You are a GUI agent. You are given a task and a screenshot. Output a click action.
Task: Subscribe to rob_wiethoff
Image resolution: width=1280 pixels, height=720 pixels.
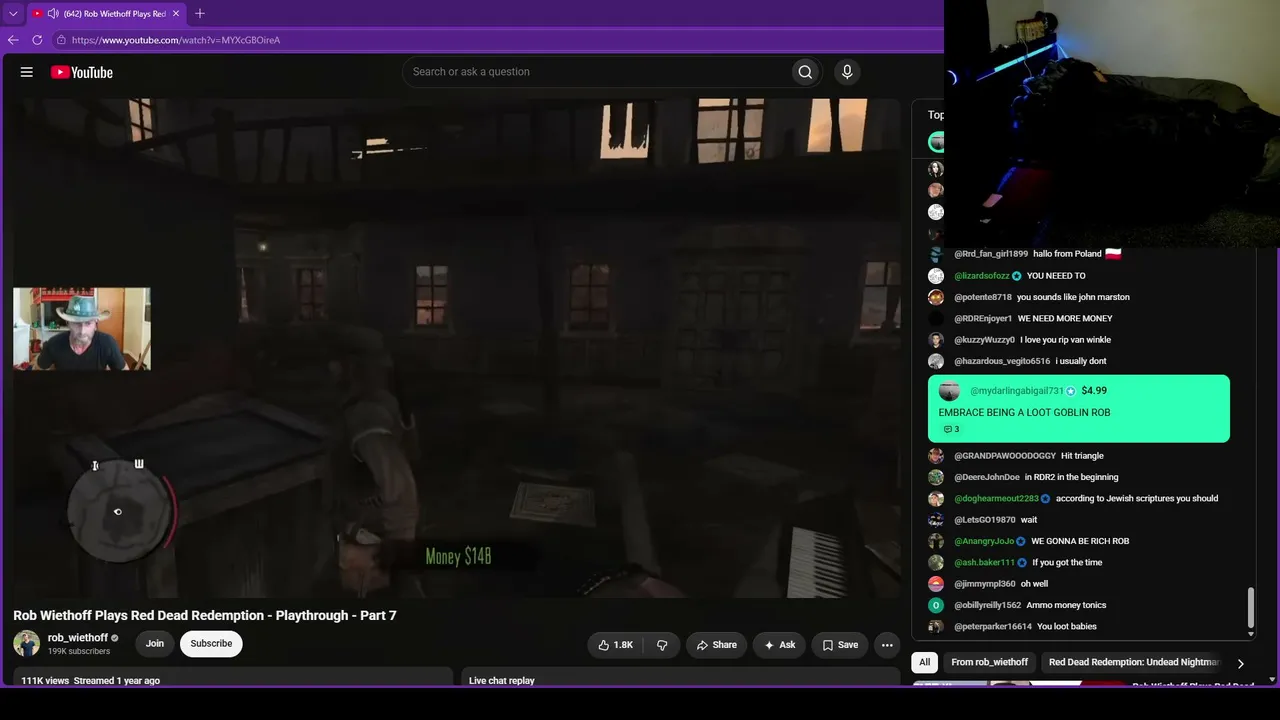click(211, 644)
